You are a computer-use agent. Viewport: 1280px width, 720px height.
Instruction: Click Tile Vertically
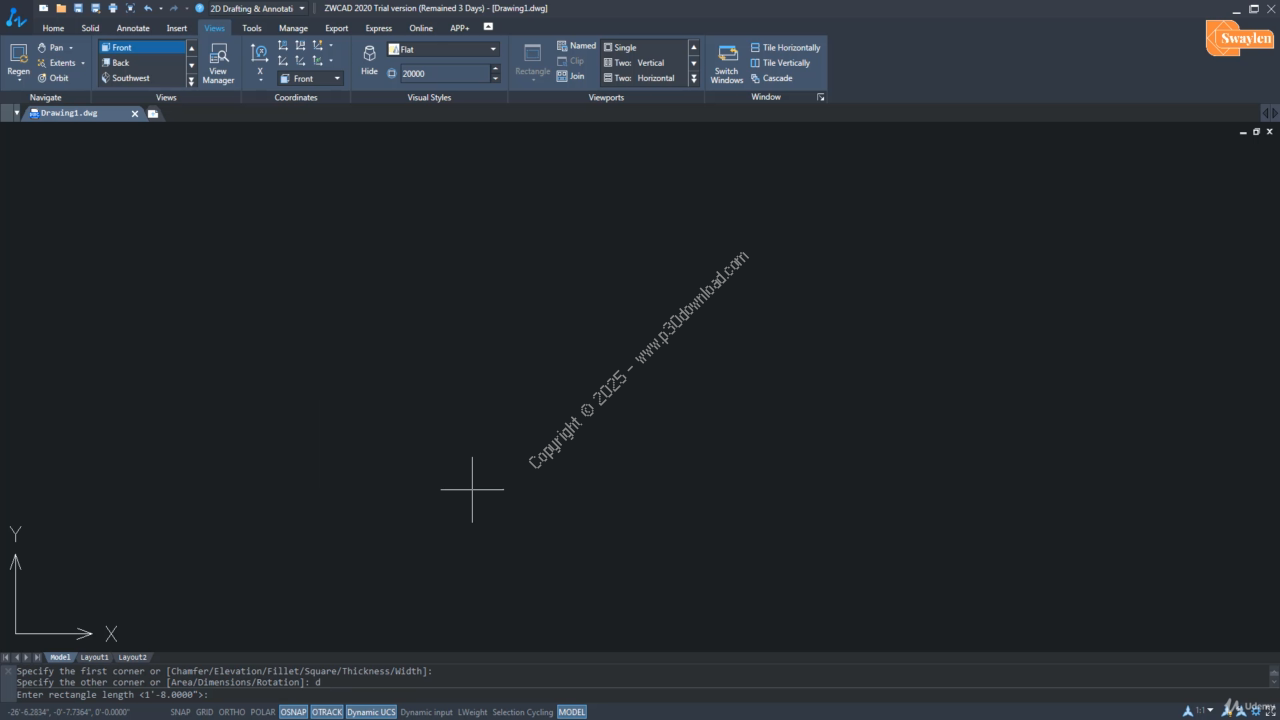[780, 62]
